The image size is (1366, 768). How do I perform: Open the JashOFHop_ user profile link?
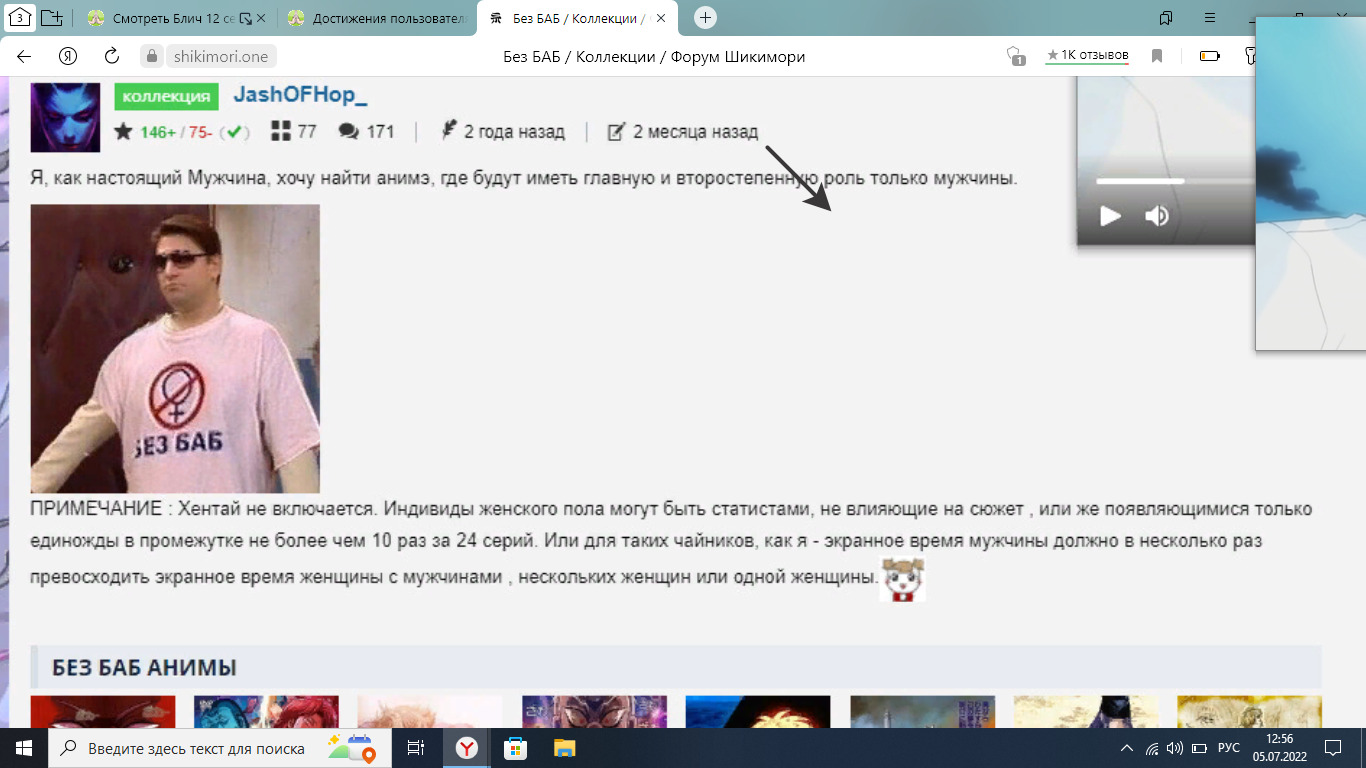[x=300, y=95]
